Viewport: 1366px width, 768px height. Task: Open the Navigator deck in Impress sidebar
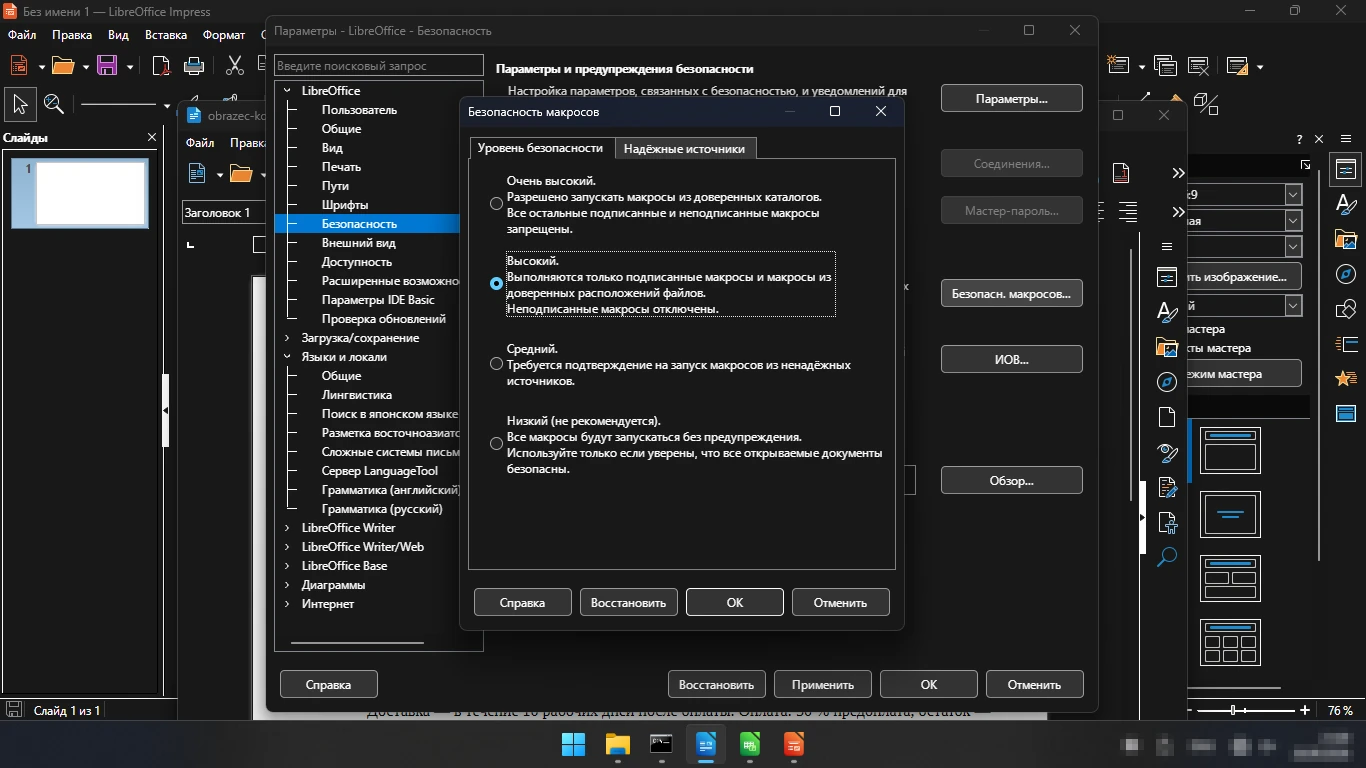[x=1346, y=275]
